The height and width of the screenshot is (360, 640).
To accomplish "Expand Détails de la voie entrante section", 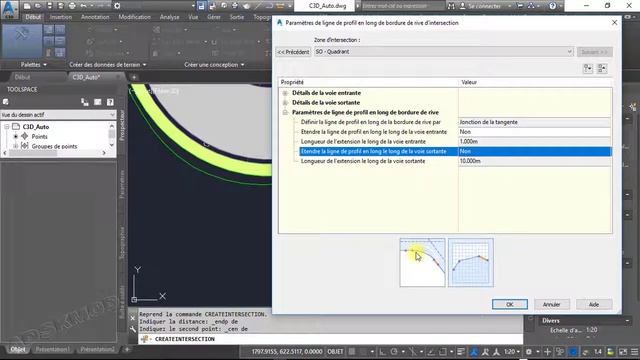I will 285,93.
